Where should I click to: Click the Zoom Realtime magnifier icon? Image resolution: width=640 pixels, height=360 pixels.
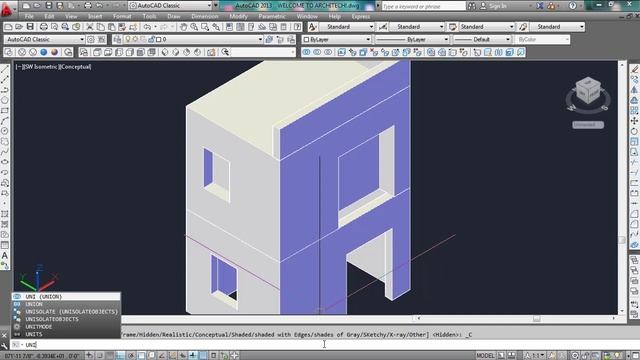coord(194,27)
